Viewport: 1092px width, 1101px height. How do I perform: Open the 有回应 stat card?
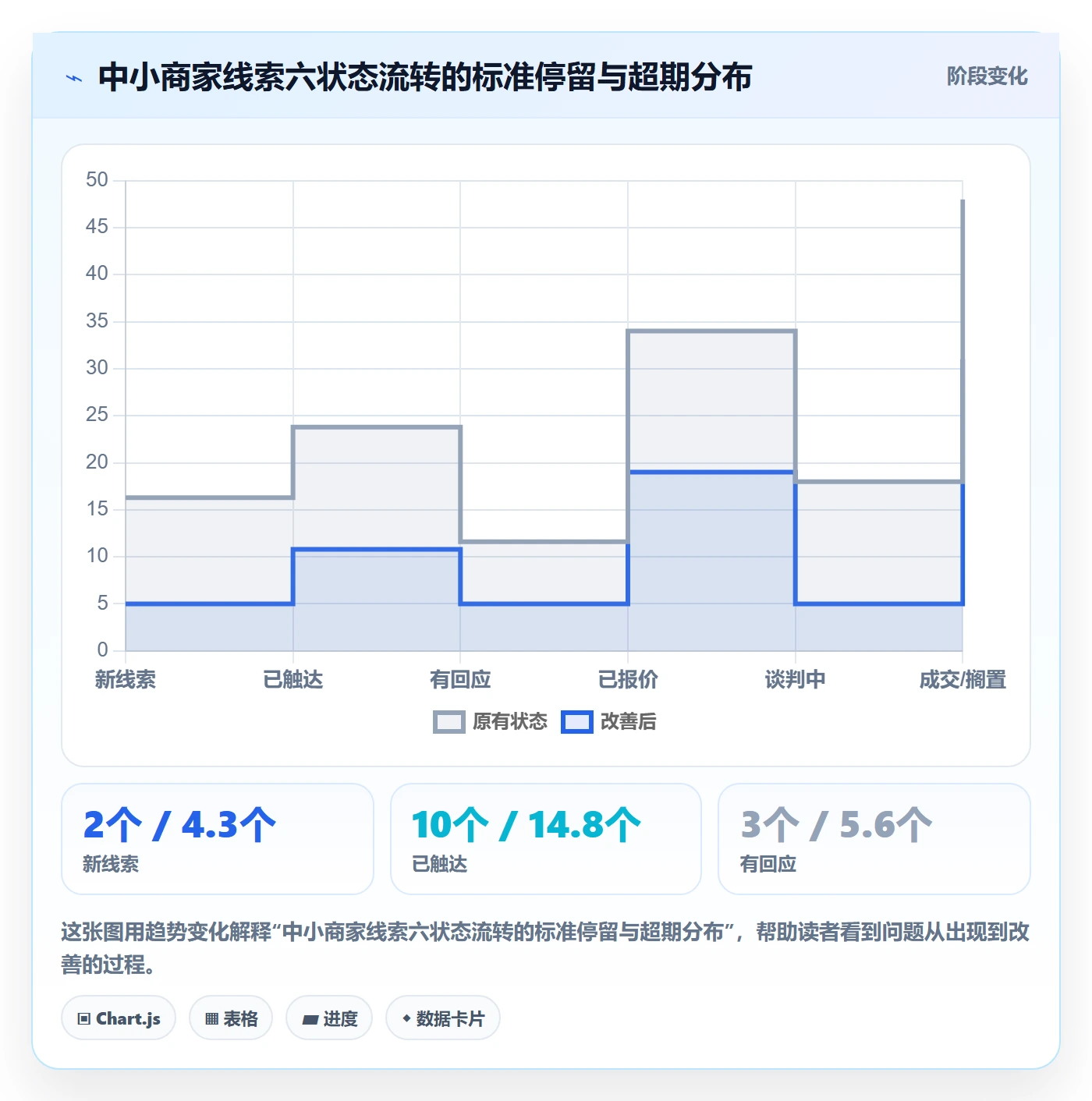click(x=874, y=839)
